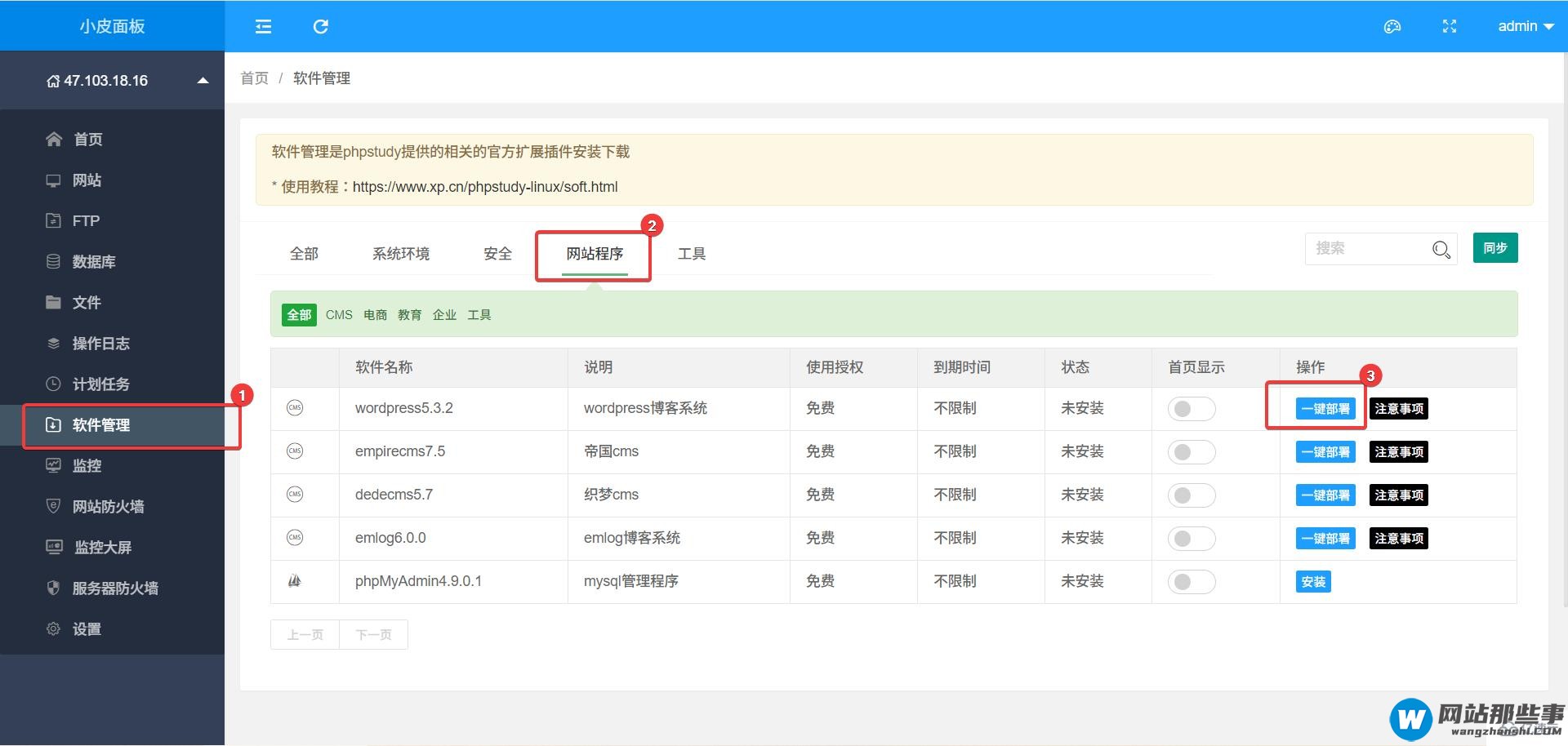
Task: Click the wordpress5.3.2 software name
Action: [404, 408]
